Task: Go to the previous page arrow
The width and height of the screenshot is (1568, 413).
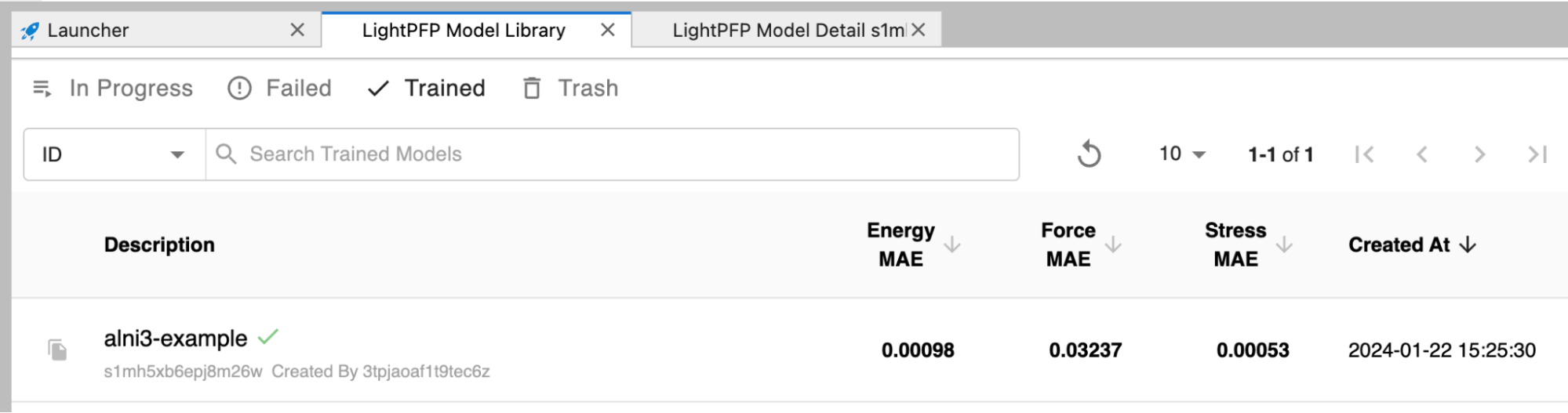Action: point(1421,154)
